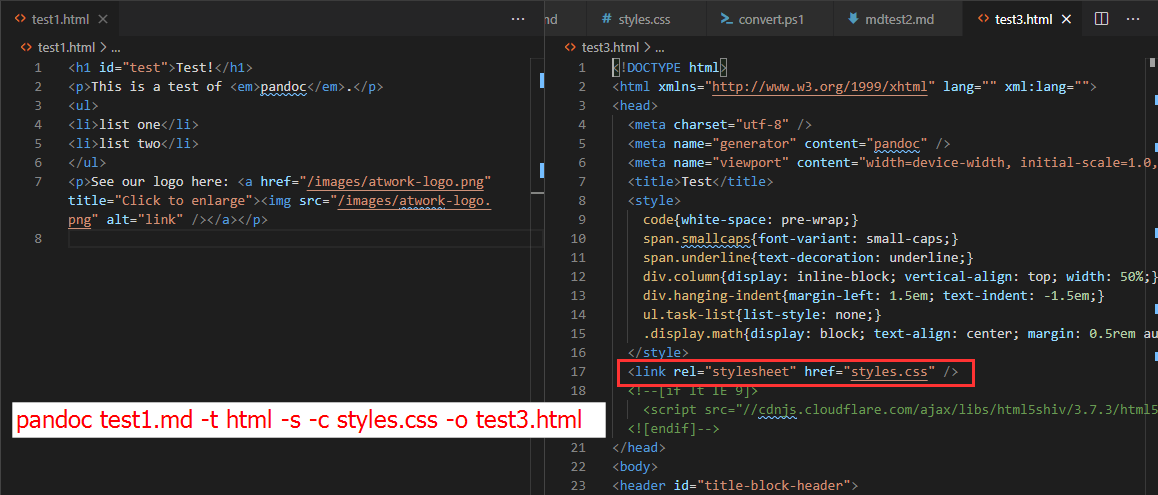1158x495 pixels.
Task: Click the split editor right icon
Action: [1101, 19]
